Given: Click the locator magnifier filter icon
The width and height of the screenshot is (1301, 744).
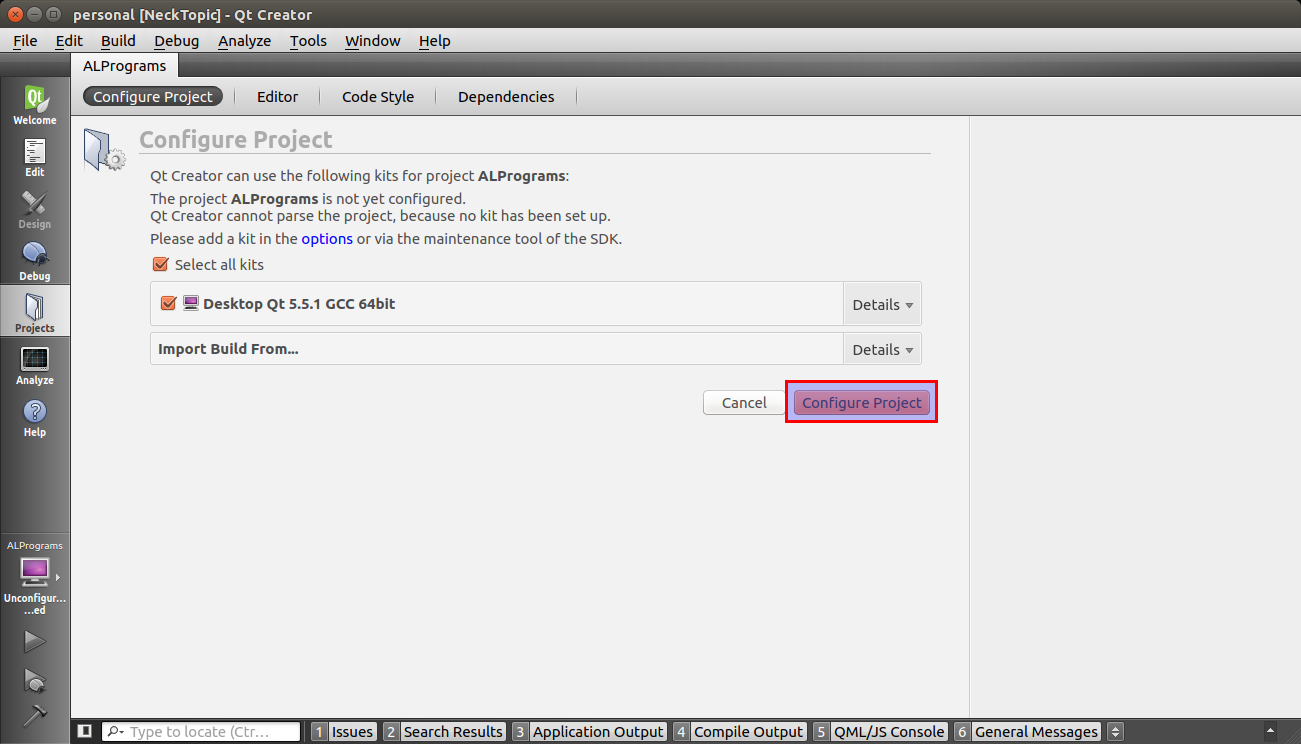Looking at the screenshot, I should pyautogui.click(x=115, y=732).
